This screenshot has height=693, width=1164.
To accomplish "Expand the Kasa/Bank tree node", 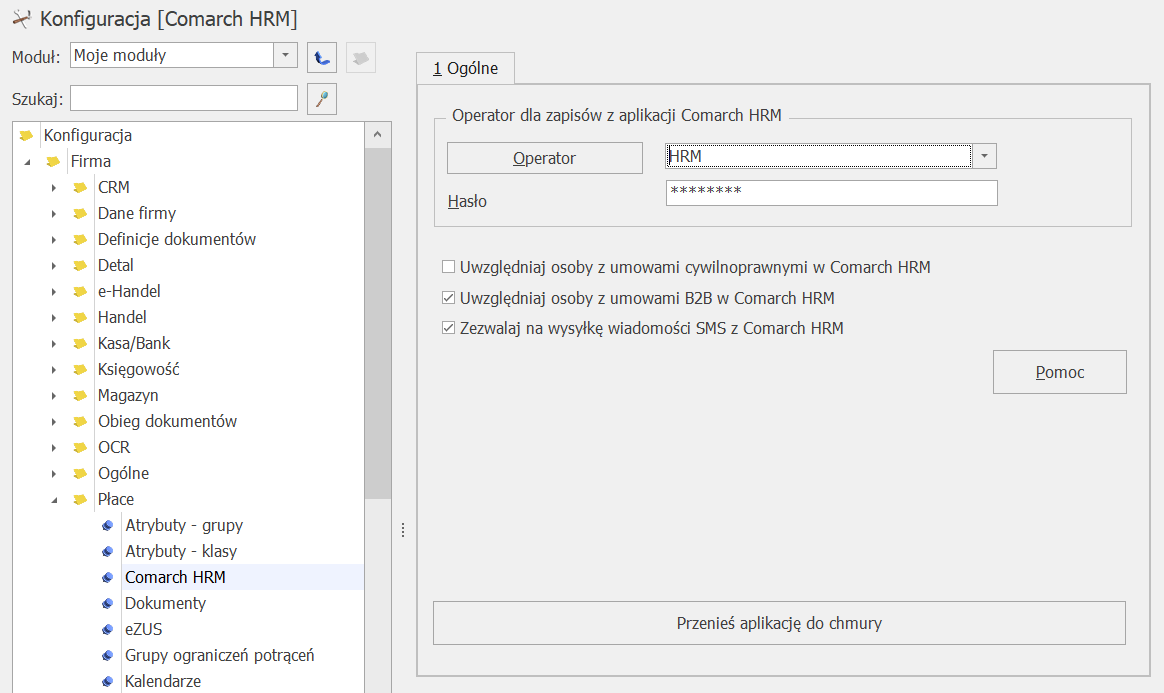I will (x=53, y=344).
